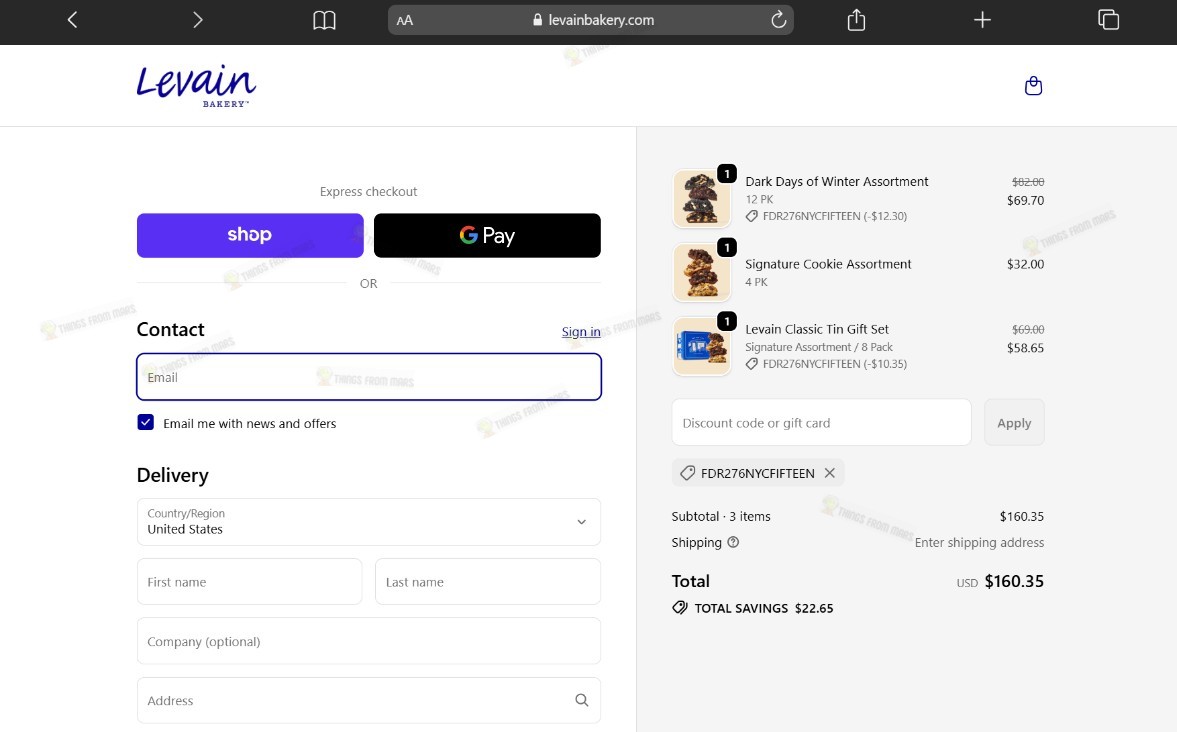The height and width of the screenshot is (732, 1177).
Task: Reload the page with the refresh icon
Action: [x=778, y=20]
